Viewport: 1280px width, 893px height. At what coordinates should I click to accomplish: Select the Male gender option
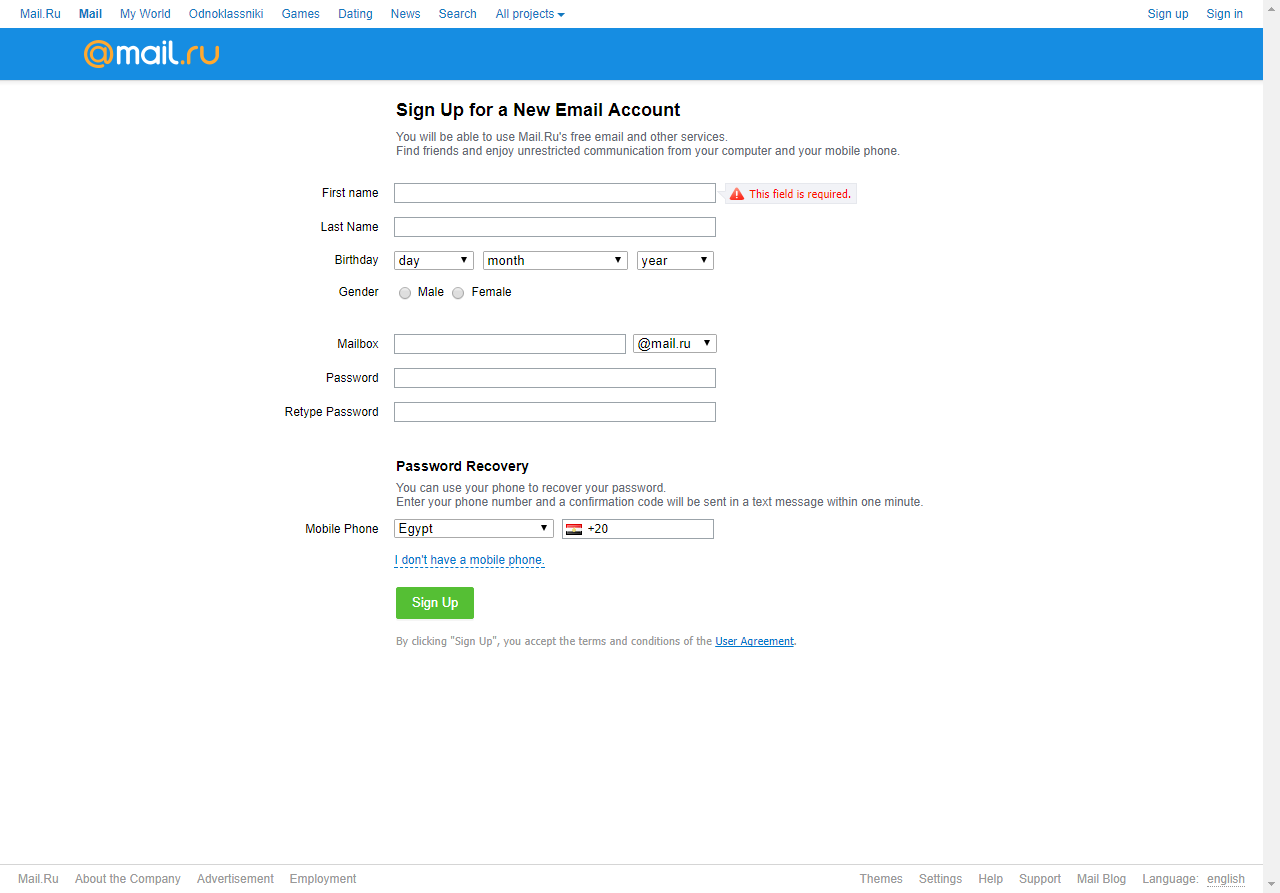coord(405,293)
